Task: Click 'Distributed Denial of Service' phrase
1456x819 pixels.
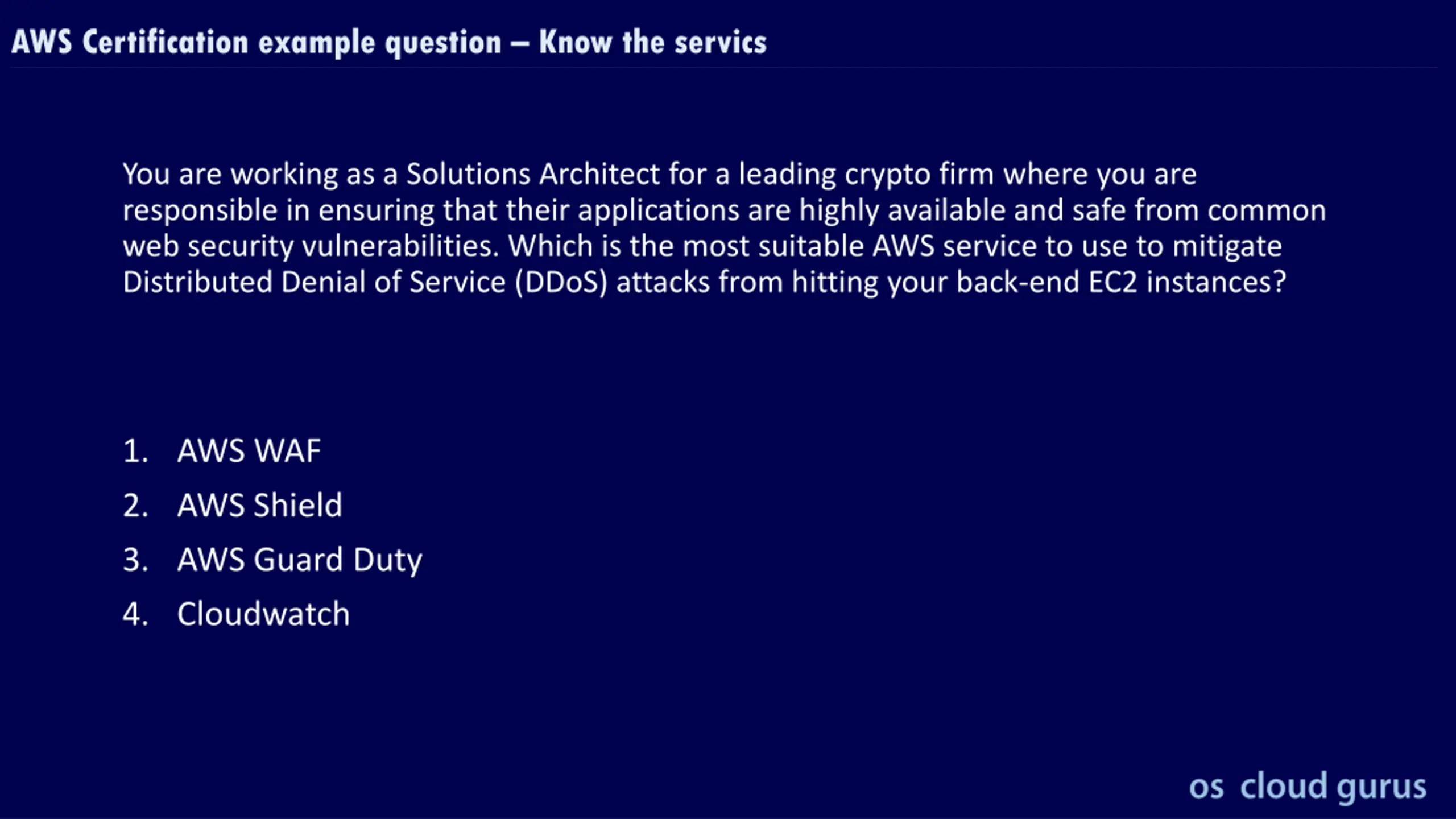Action: tap(314, 282)
